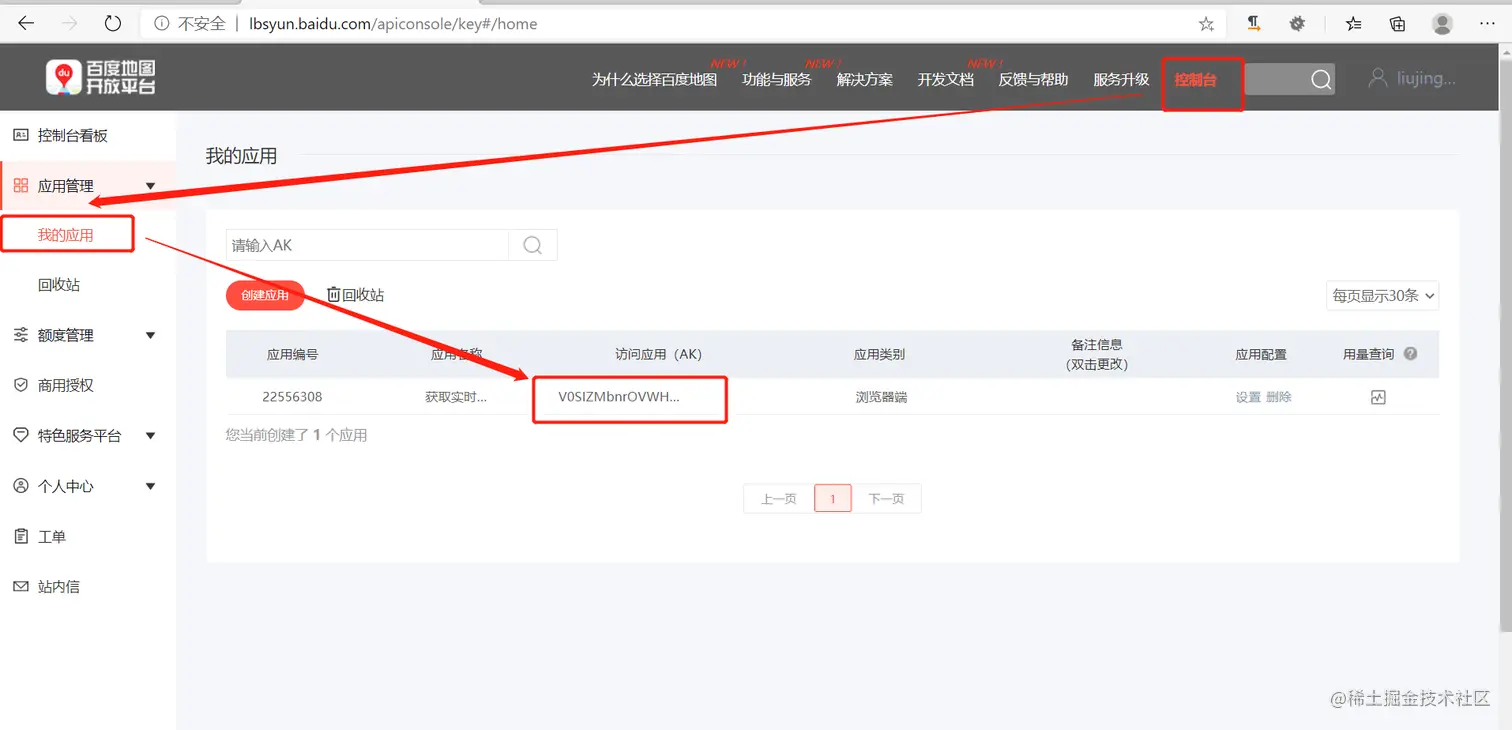Reload the page with refresh icon

[113, 23]
